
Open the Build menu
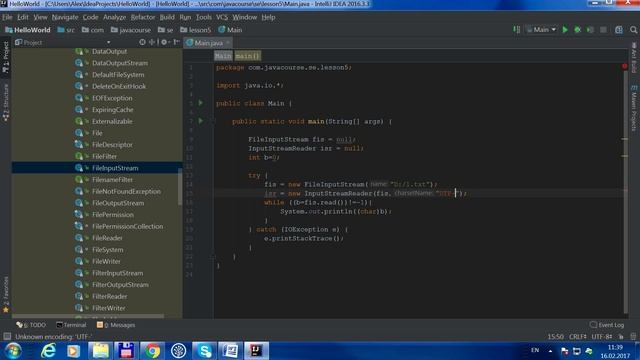coord(167,17)
